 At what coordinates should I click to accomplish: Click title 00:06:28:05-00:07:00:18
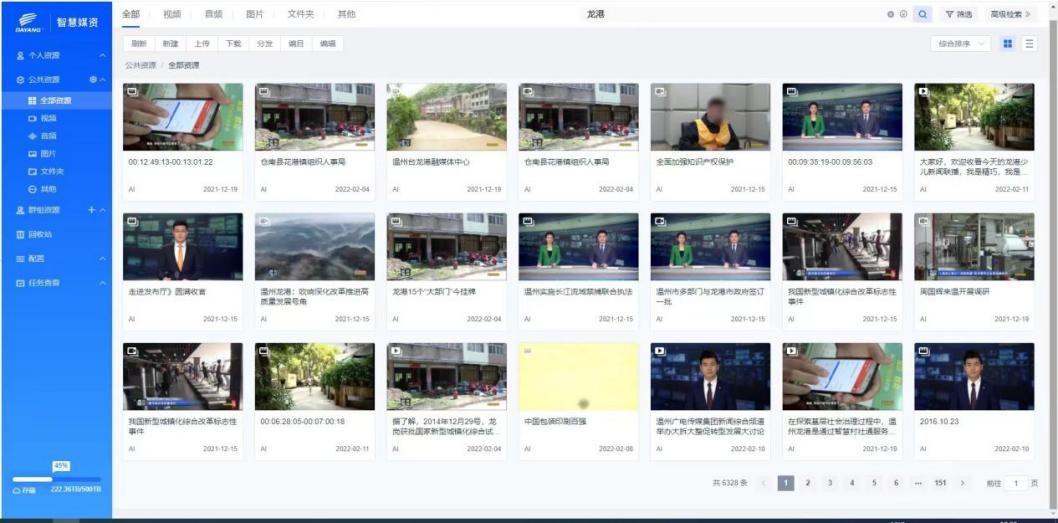pos(303,421)
